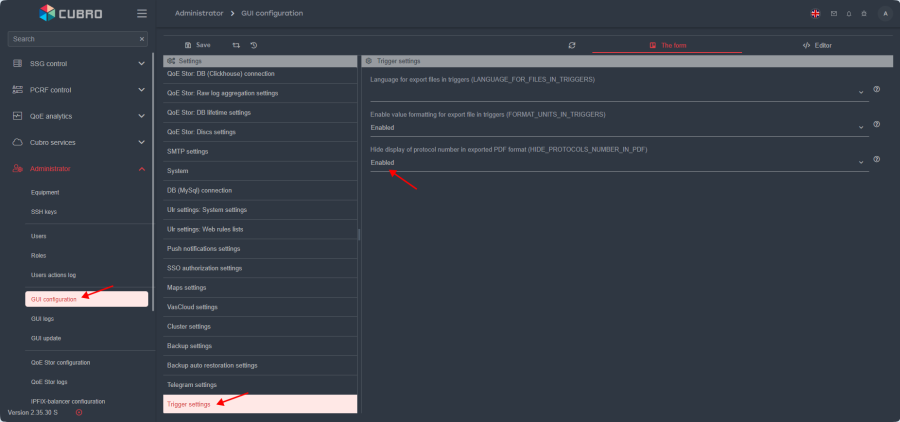Click into the sidebar Search field
Image resolution: width=900 pixels, height=422 pixels.
70,39
